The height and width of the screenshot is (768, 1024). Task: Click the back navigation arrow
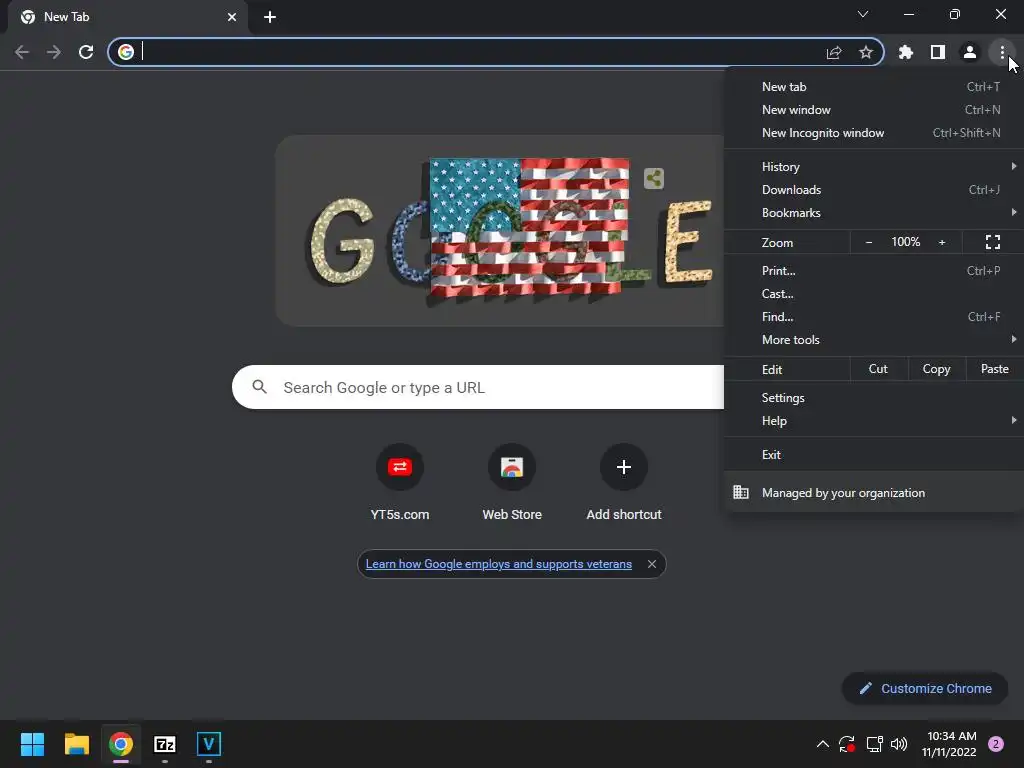(x=22, y=52)
